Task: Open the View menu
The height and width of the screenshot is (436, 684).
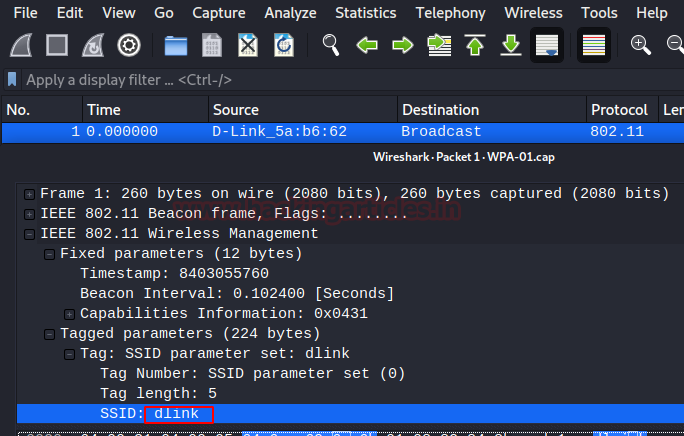Action: pyautogui.click(x=119, y=13)
